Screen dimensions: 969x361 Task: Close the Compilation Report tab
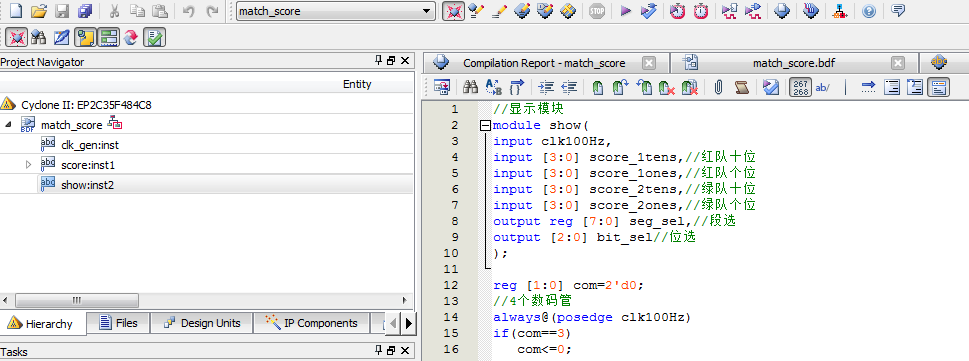point(648,63)
